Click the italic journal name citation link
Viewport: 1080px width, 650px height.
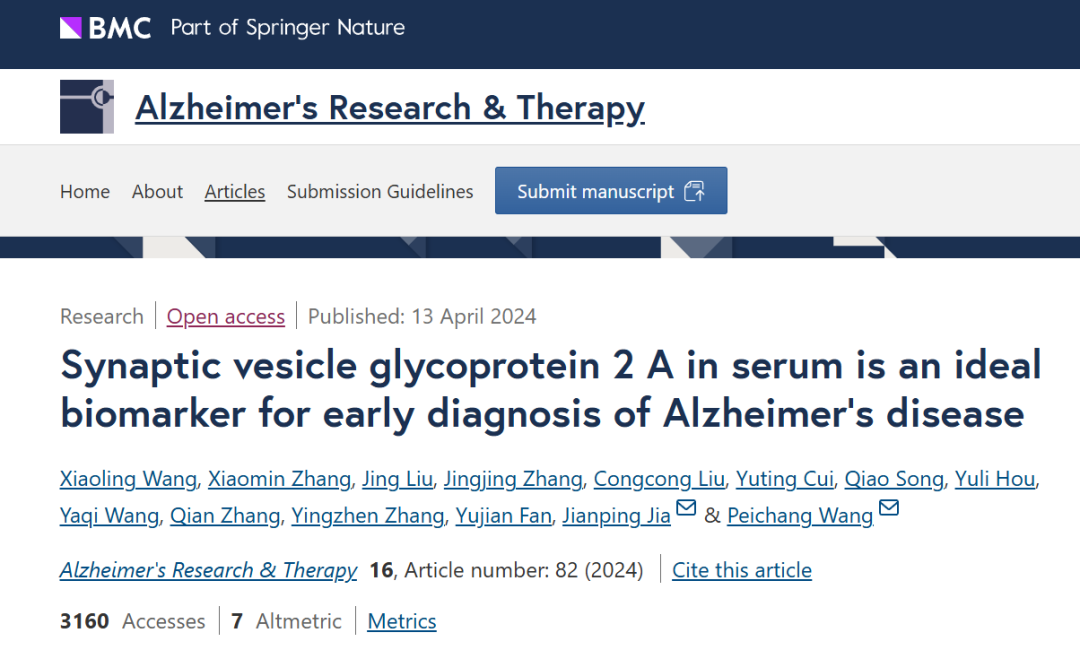coord(208,570)
